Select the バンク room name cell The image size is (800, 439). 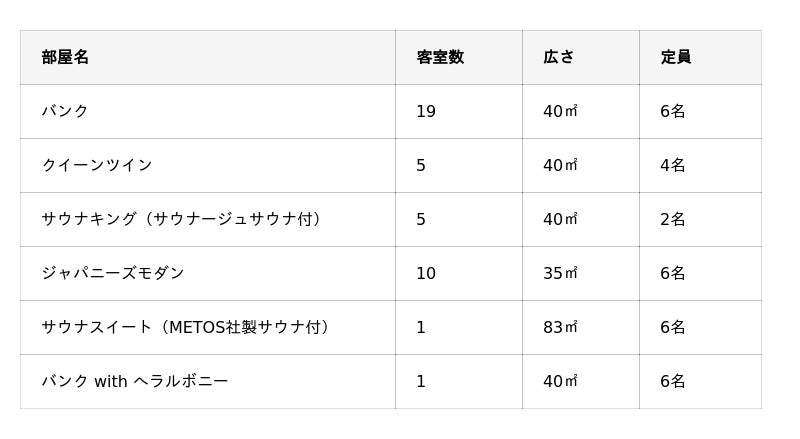pyautogui.click(x=65, y=112)
